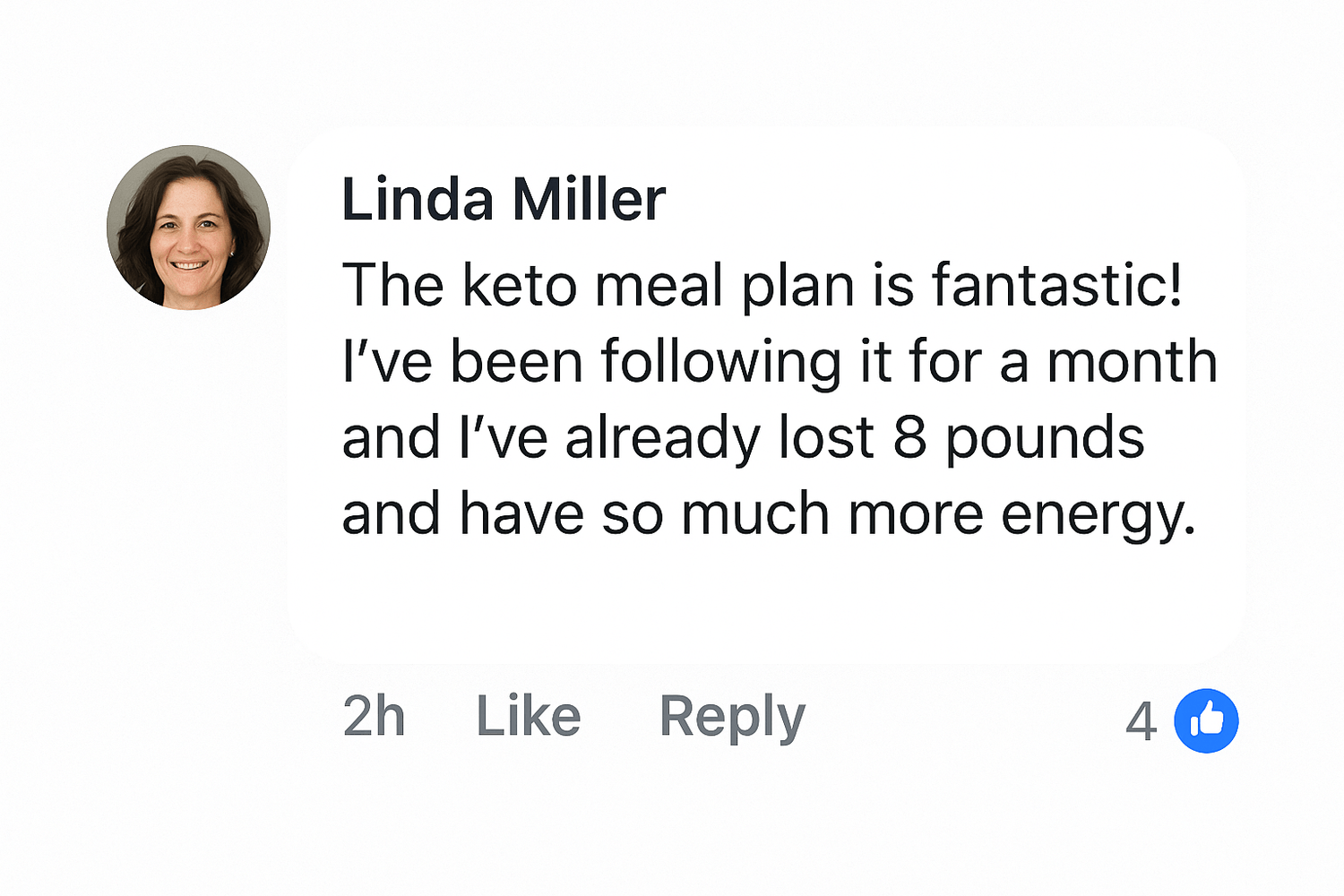This screenshot has height=896, width=1344.
Task: Click the line 'The keto meal plan is fantastic!'
Action: coord(762,285)
